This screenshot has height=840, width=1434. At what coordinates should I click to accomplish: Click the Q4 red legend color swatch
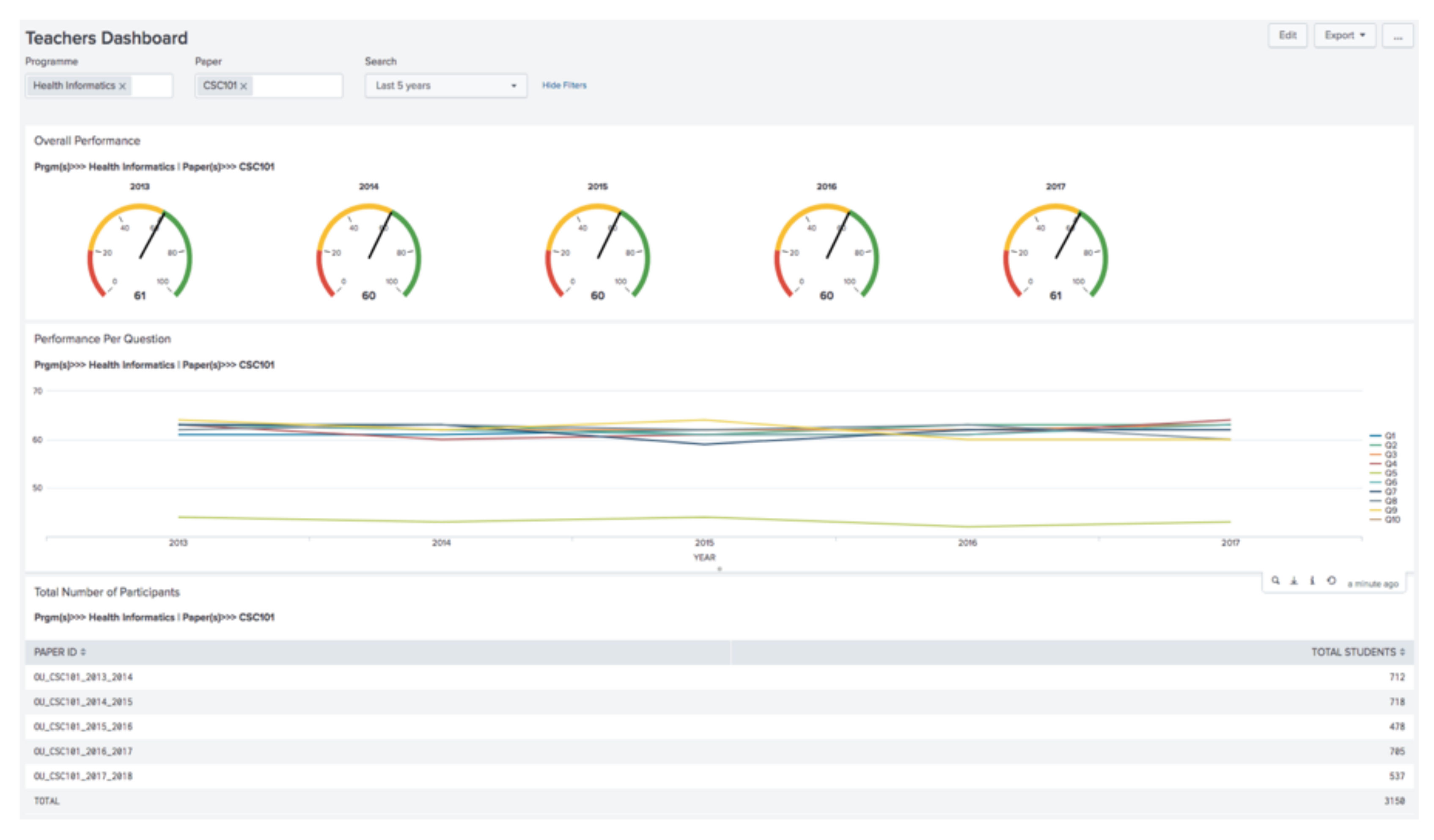(1375, 464)
